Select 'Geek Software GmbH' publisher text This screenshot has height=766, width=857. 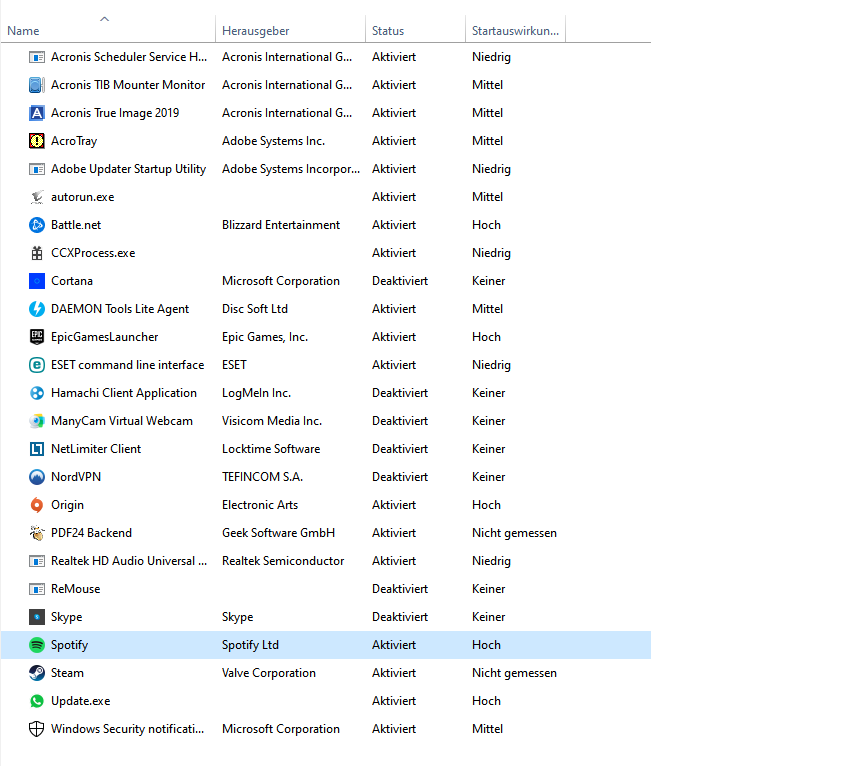(278, 533)
